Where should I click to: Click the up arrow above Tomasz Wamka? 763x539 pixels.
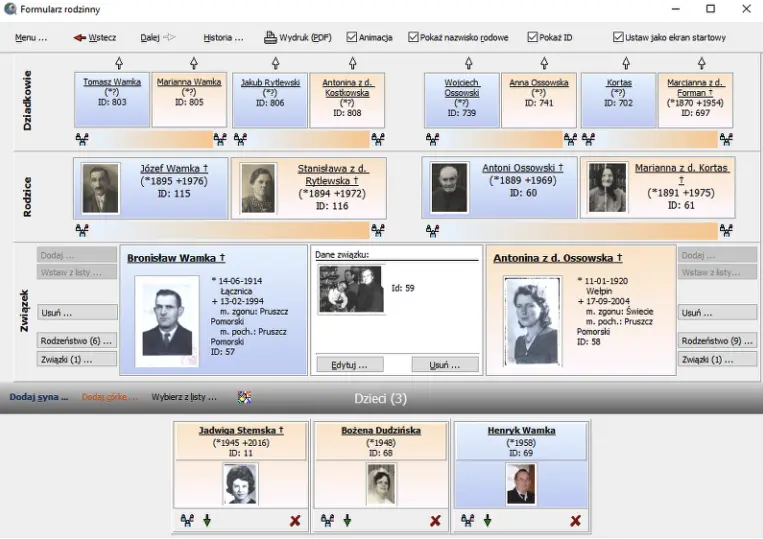click(x=119, y=63)
